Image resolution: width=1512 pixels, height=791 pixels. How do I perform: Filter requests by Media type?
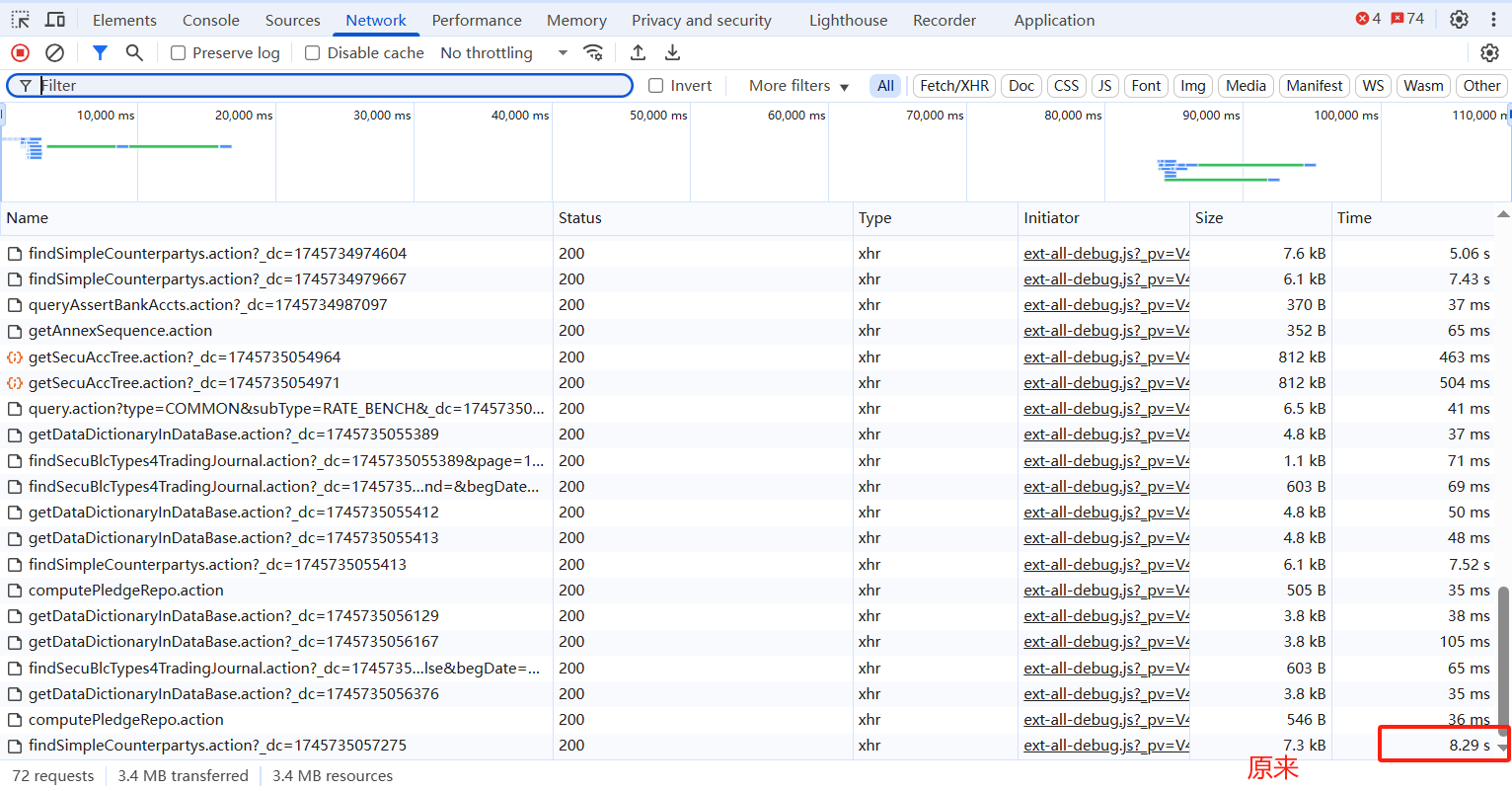tap(1246, 86)
